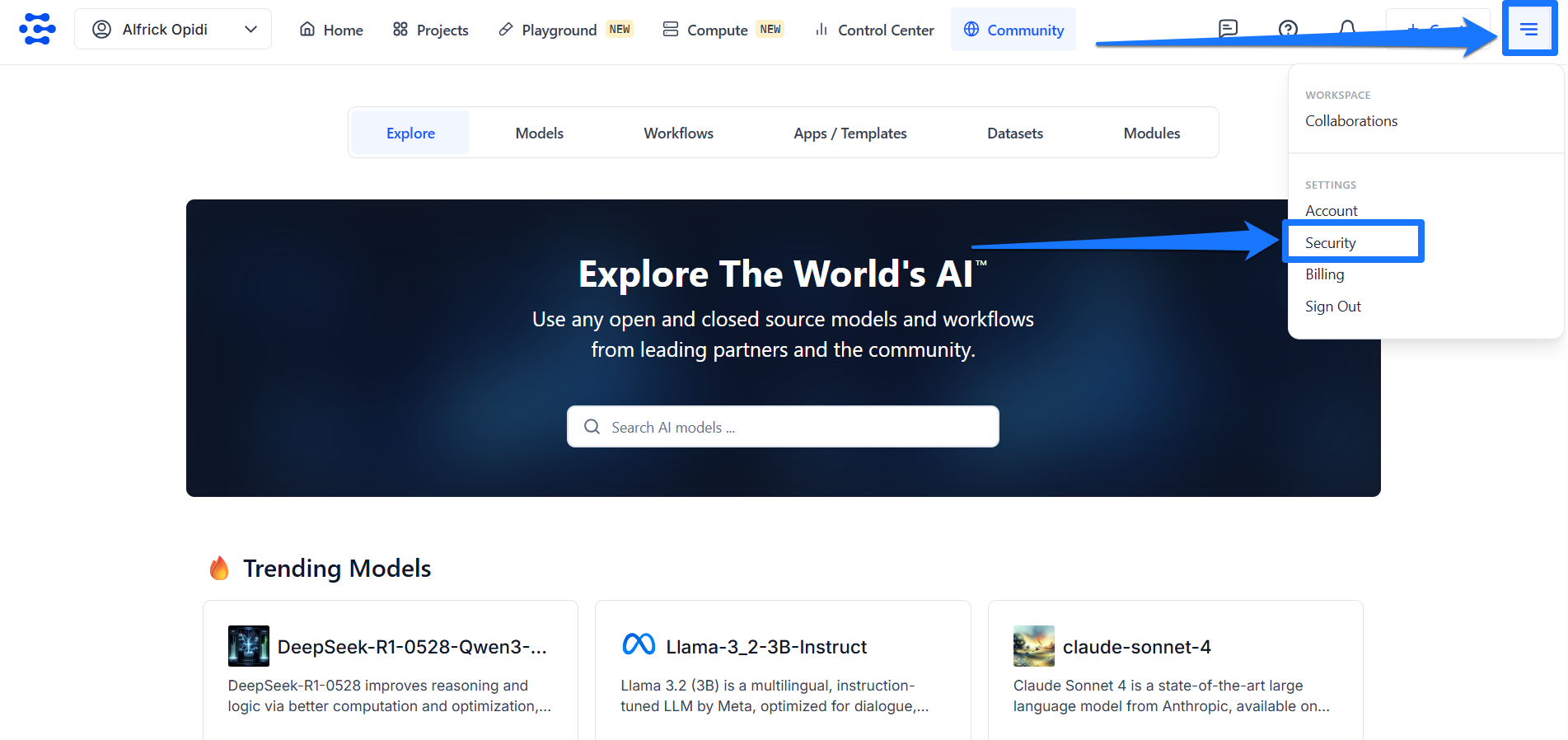This screenshot has width=1568, height=740.
Task: Click the user avatar icon beside Alfrick Opidi
Action: click(x=101, y=29)
